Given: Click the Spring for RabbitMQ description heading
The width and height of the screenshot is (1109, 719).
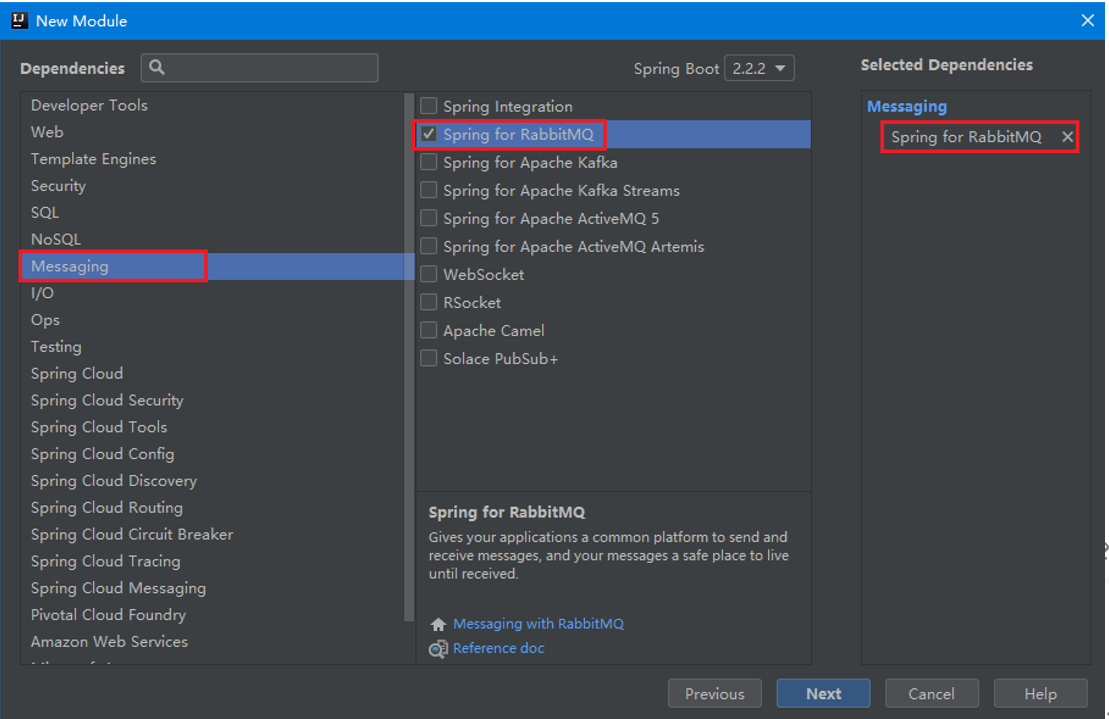Looking at the screenshot, I should [506, 513].
